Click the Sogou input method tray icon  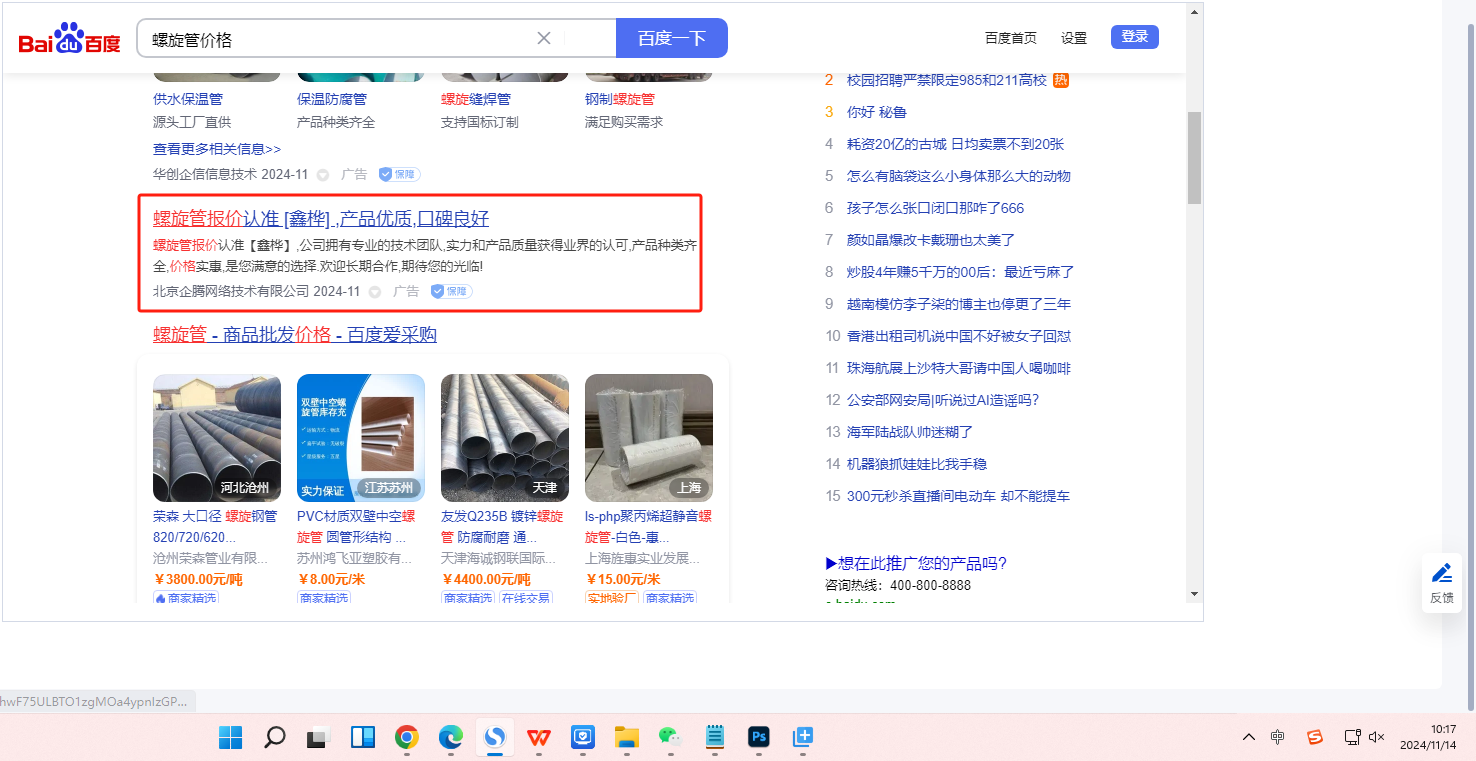click(1315, 737)
